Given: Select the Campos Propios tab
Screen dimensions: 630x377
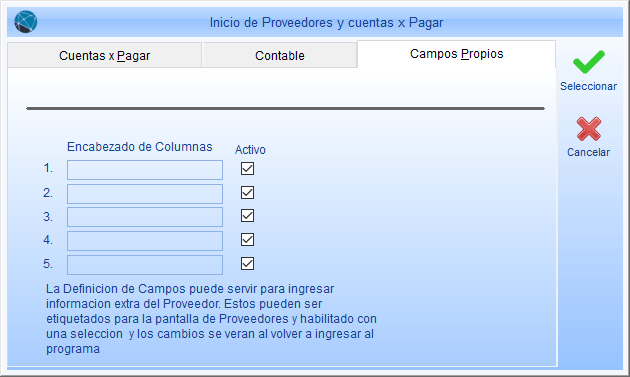Looking at the screenshot, I should coord(456,54).
